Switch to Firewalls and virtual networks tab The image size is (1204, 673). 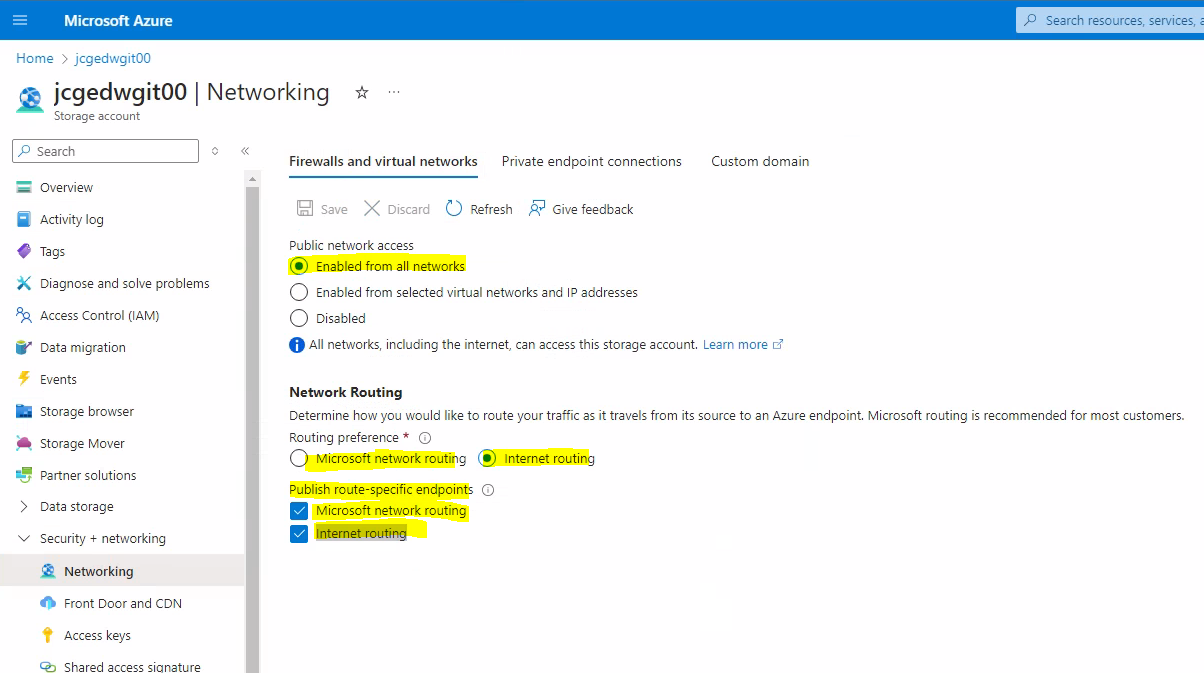[x=383, y=161]
